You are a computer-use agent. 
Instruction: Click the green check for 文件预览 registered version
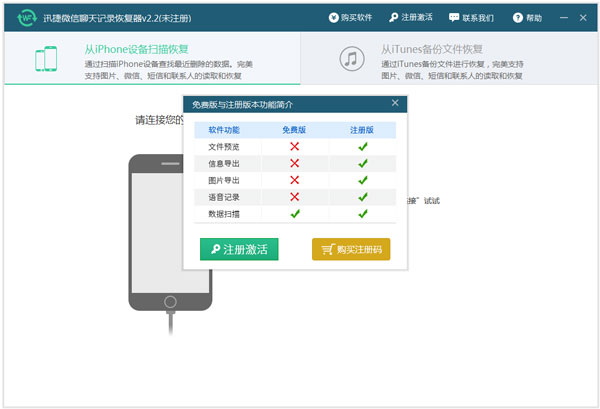point(363,146)
